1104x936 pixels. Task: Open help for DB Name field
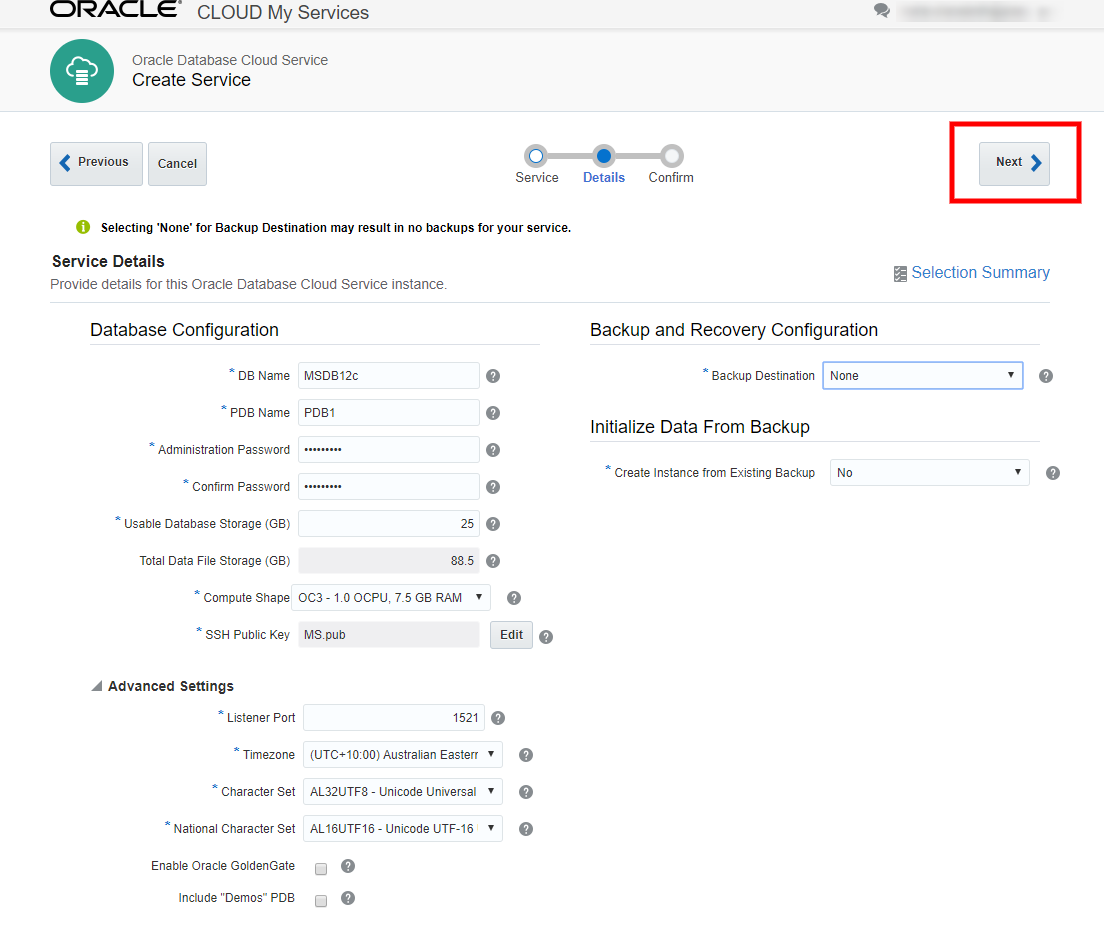492,375
